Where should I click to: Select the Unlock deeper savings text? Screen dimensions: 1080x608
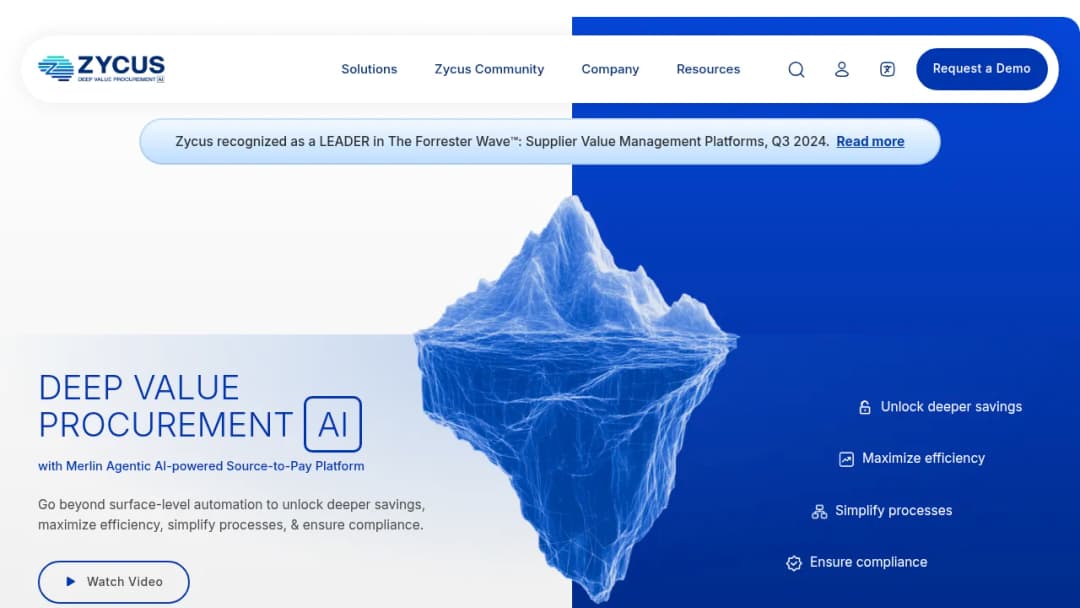pyautogui.click(x=951, y=407)
